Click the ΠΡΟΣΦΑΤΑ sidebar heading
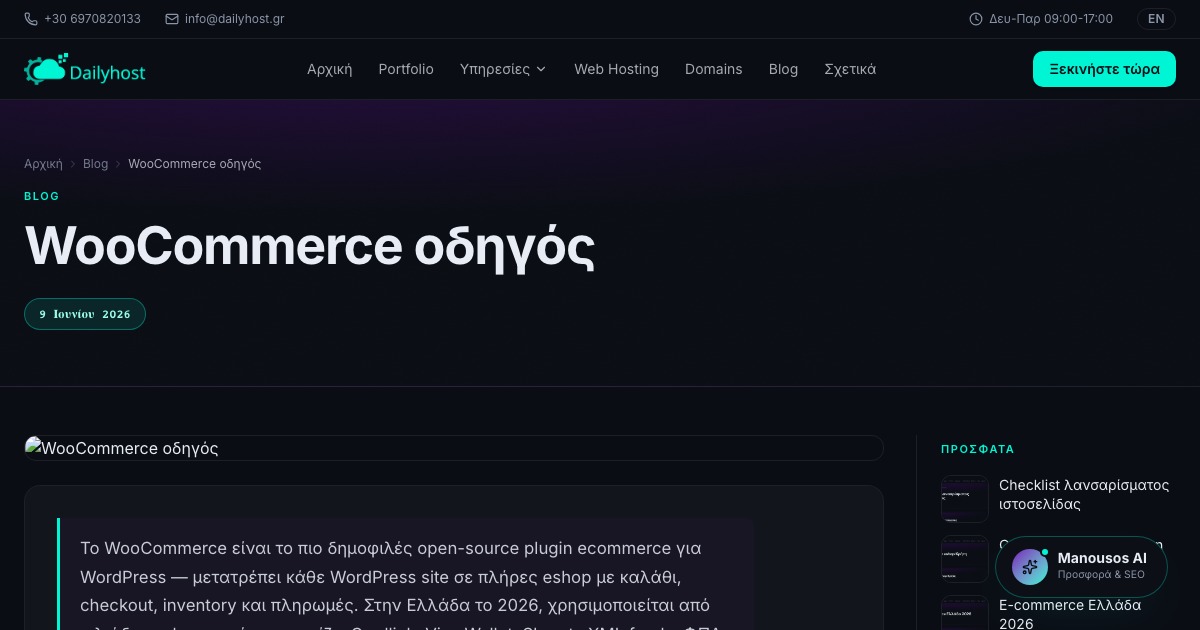Image resolution: width=1200 pixels, height=630 pixels. click(x=978, y=450)
